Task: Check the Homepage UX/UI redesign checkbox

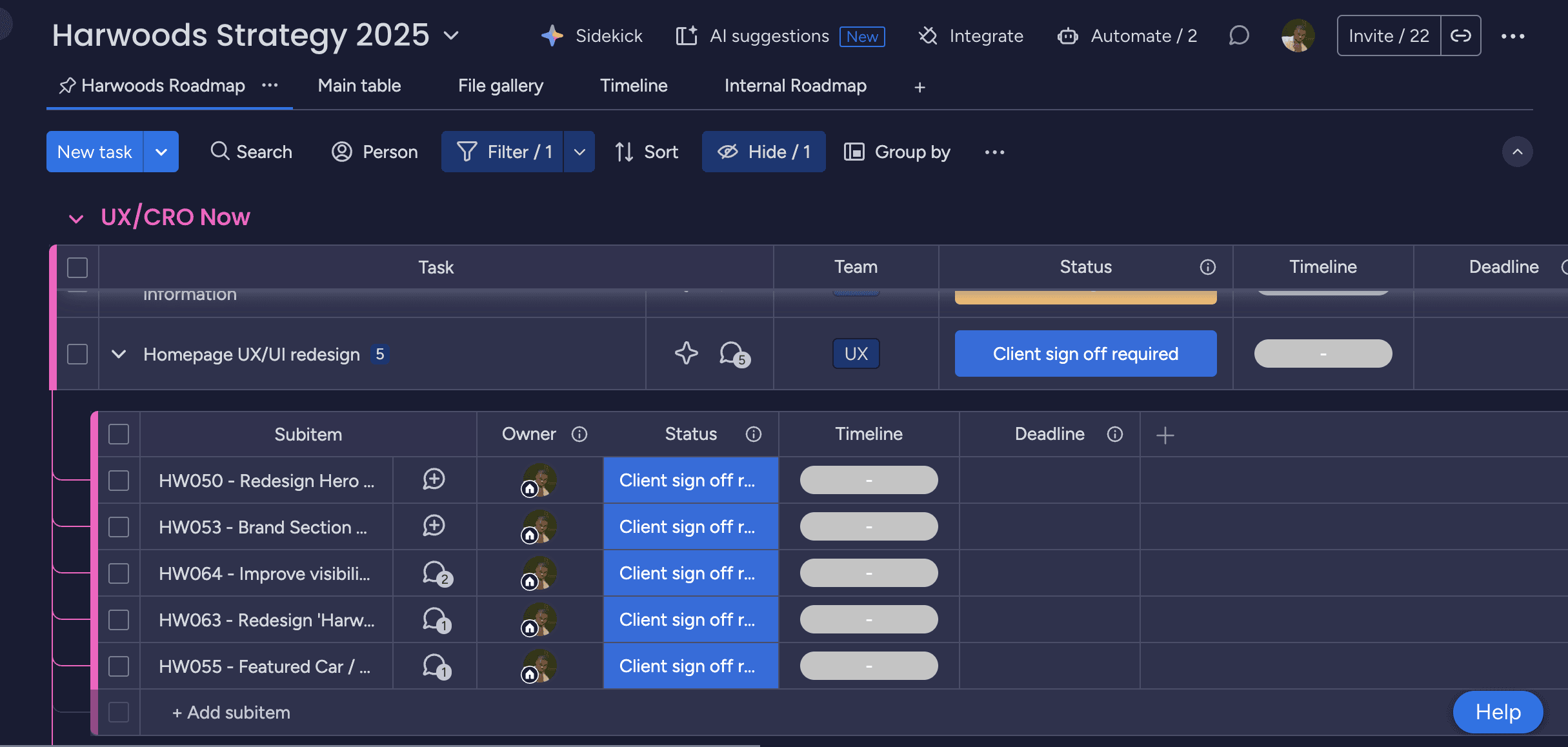Action: tap(77, 354)
